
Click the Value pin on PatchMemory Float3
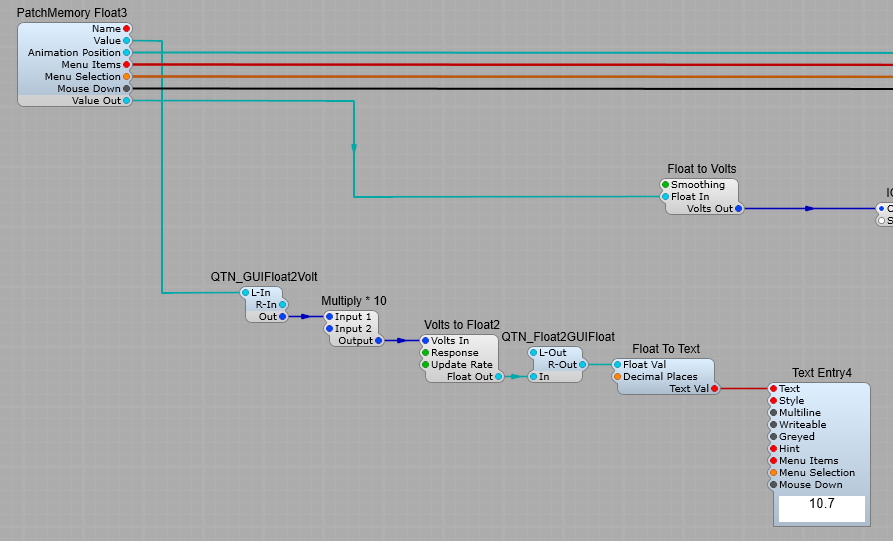126,41
